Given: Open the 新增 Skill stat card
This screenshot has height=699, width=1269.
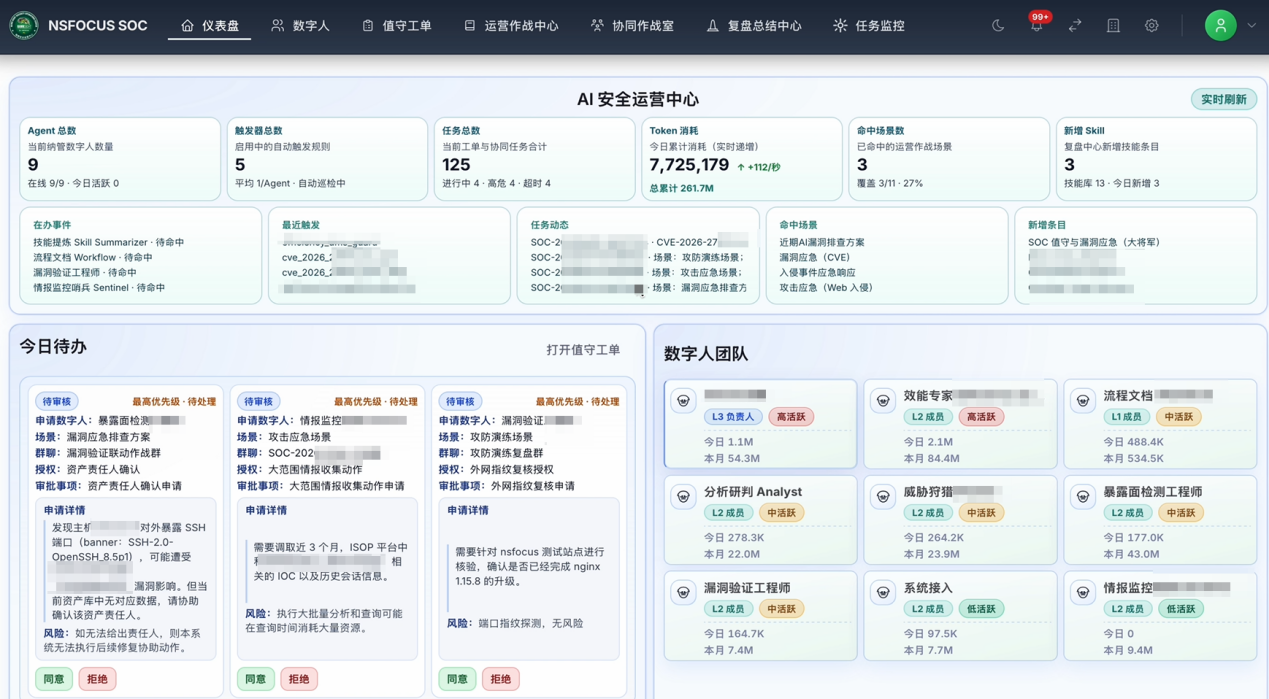Looking at the screenshot, I should point(1156,159).
